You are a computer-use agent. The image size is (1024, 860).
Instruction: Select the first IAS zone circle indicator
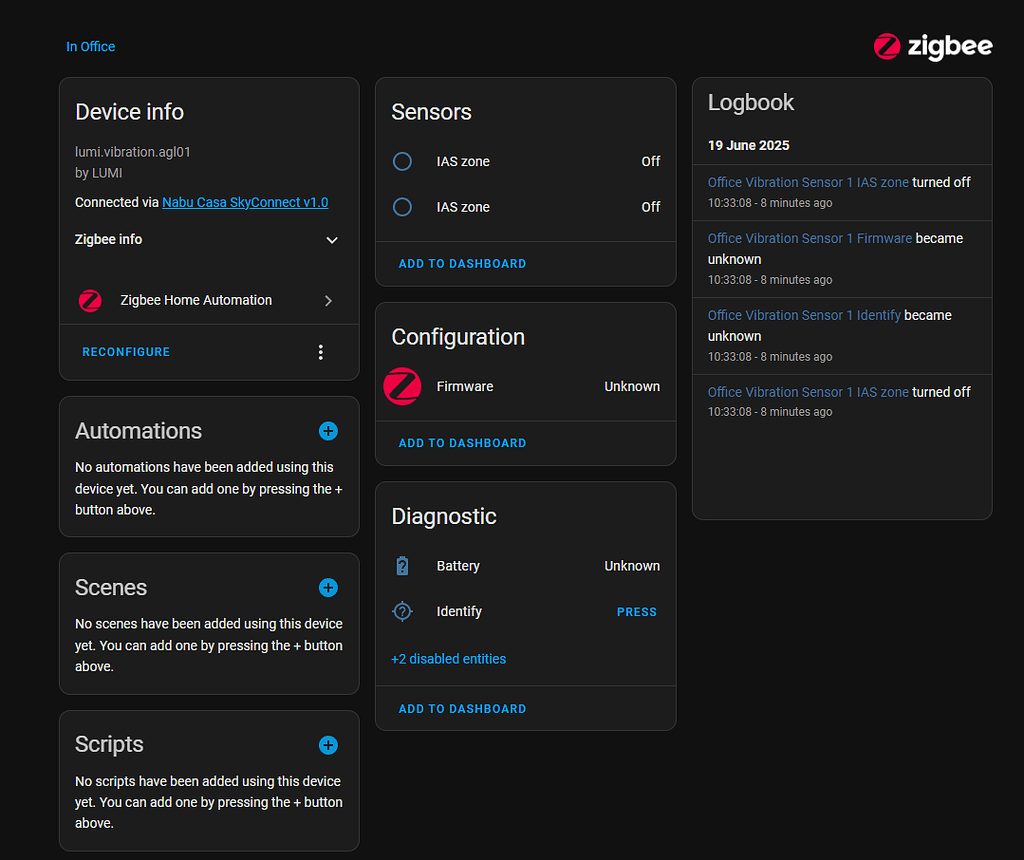[x=402, y=161]
